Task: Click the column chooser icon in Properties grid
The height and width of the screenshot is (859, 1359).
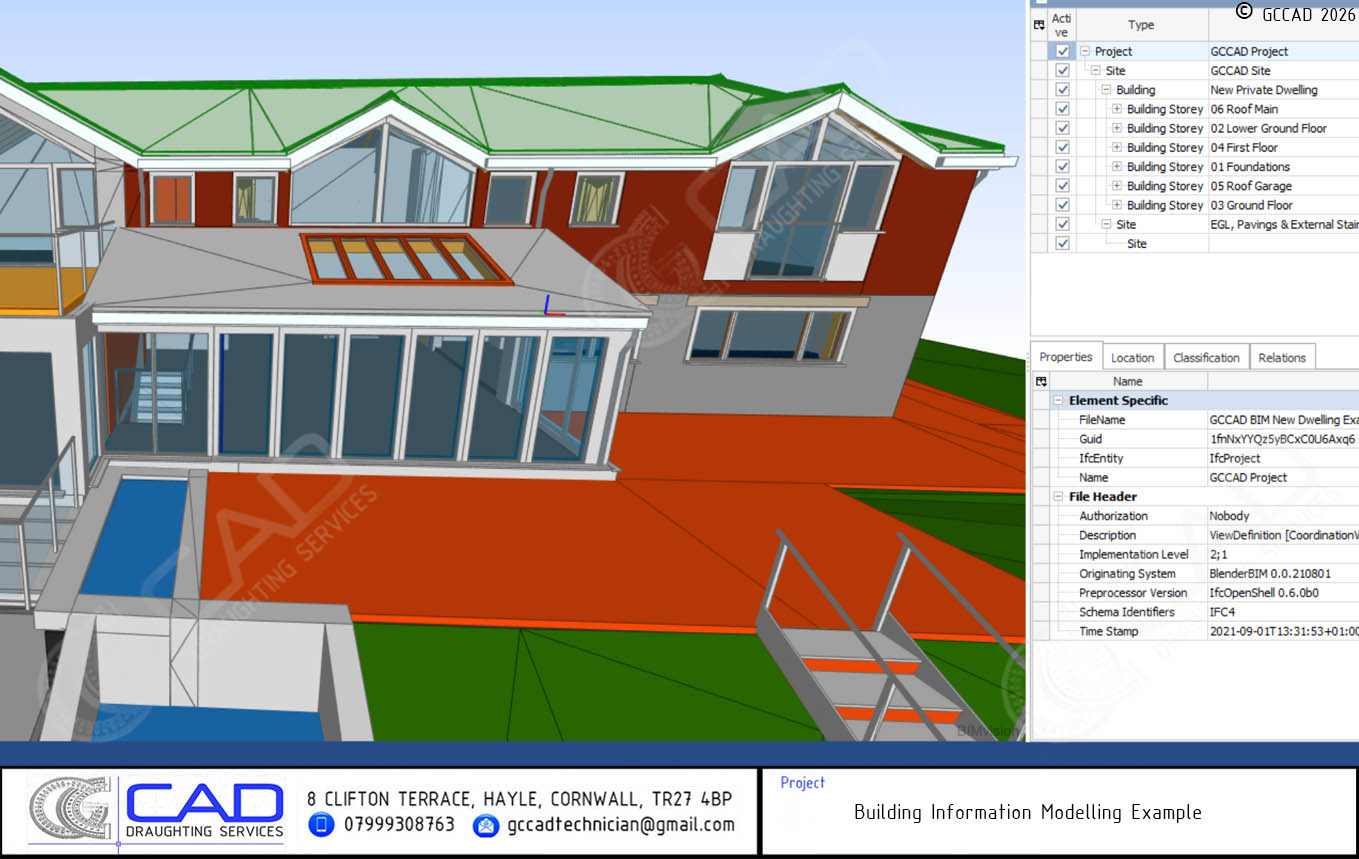Action: click(1041, 381)
